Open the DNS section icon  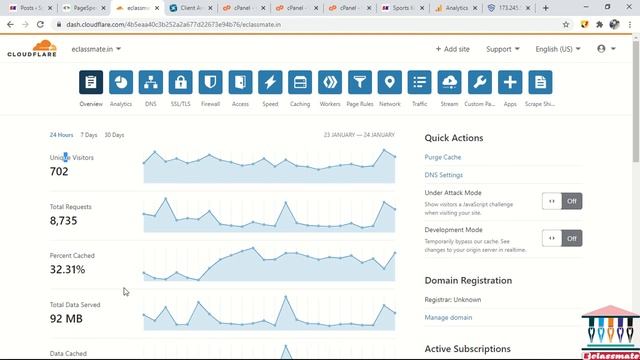[x=151, y=82]
